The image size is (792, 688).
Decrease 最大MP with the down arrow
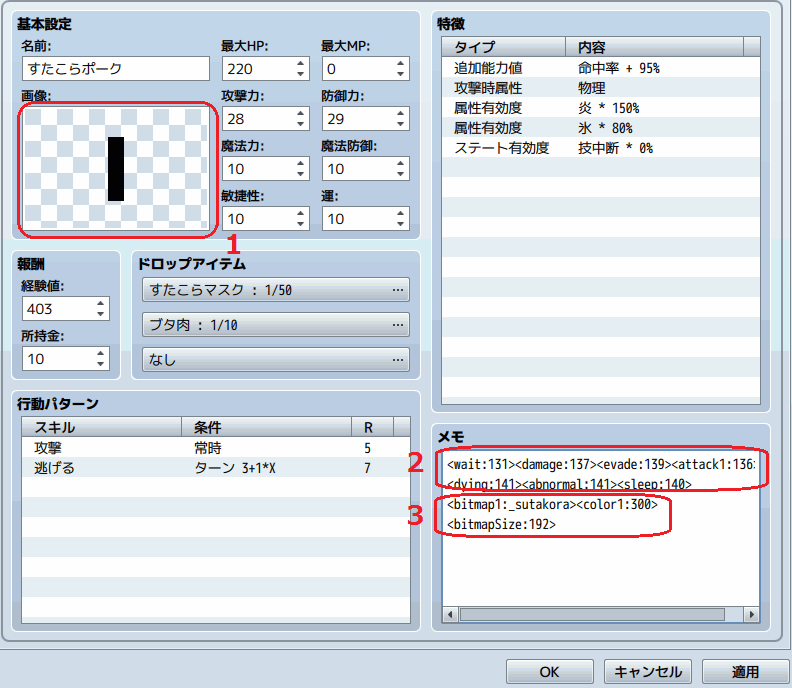(x=401, y=74)
